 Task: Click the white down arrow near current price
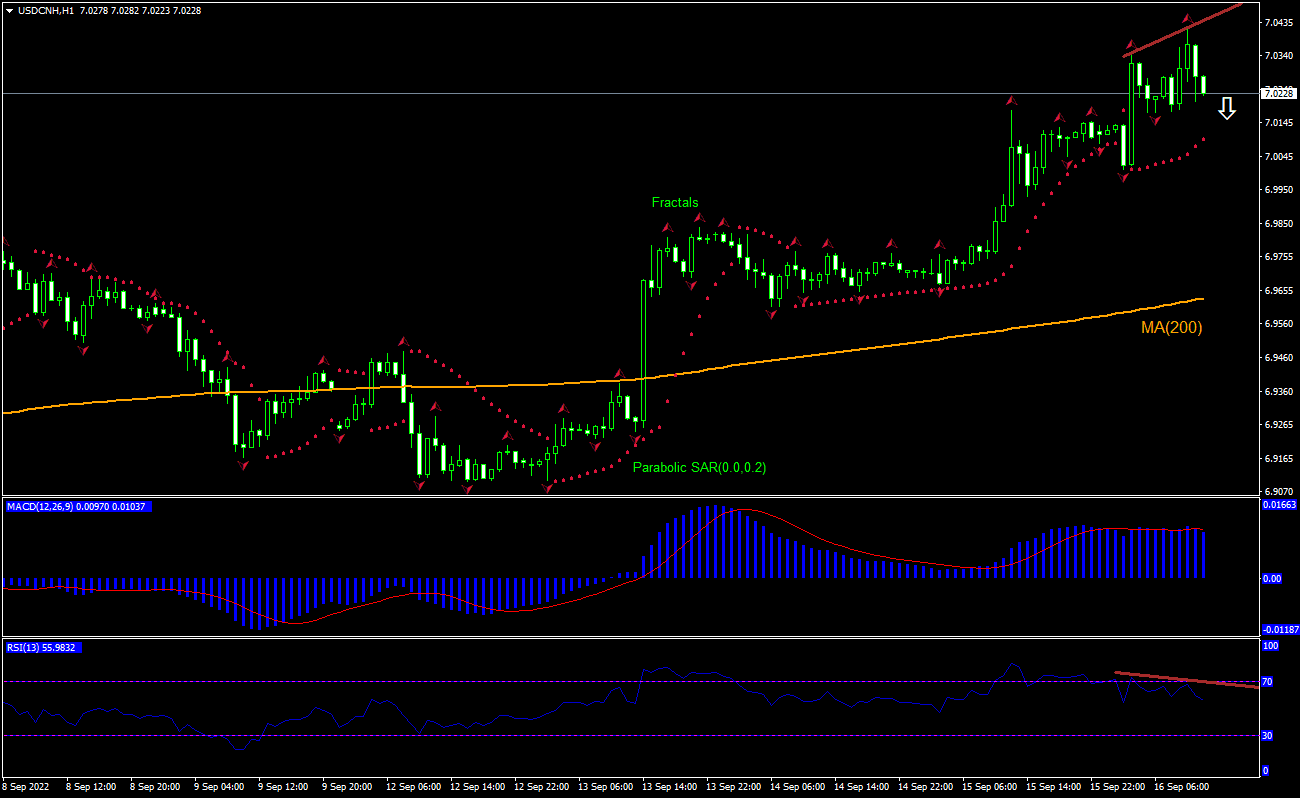click(1226, 109)
